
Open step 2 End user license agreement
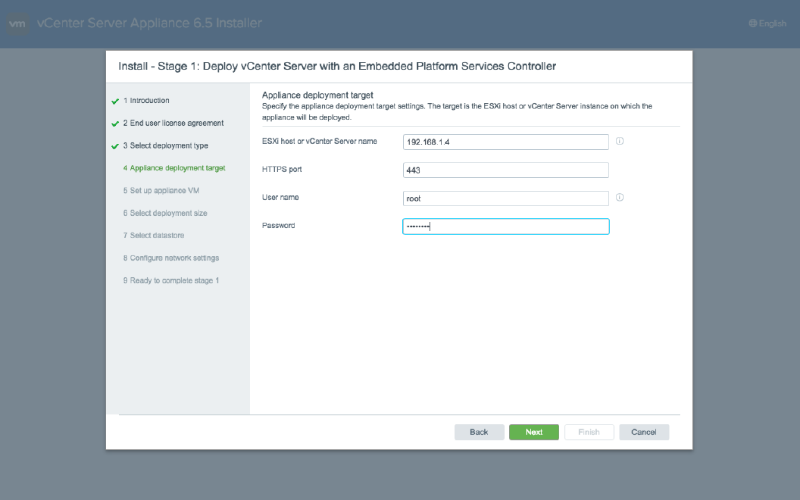point(173,123)
